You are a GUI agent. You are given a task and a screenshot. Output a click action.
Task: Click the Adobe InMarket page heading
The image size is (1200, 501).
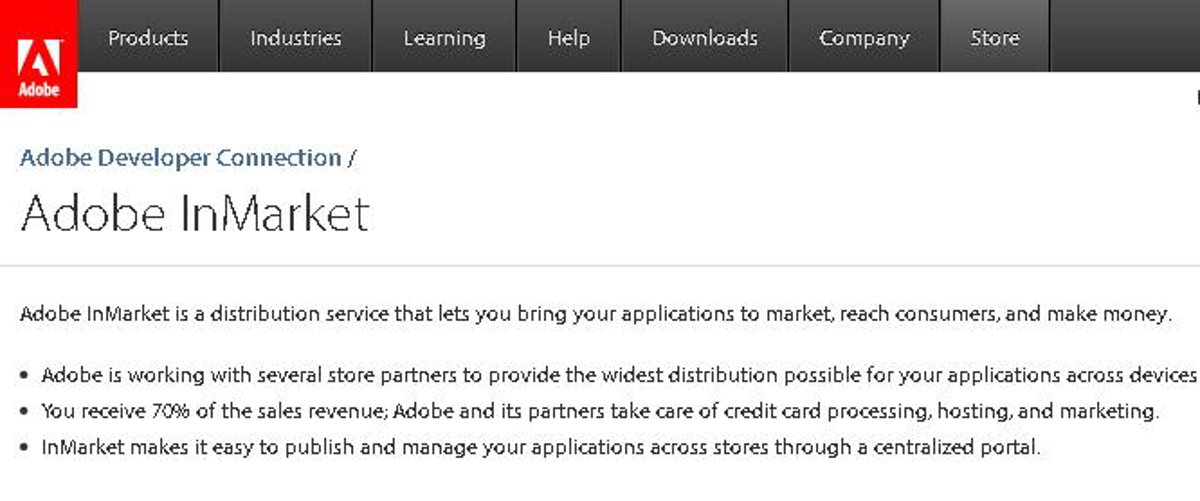[195, 213]
